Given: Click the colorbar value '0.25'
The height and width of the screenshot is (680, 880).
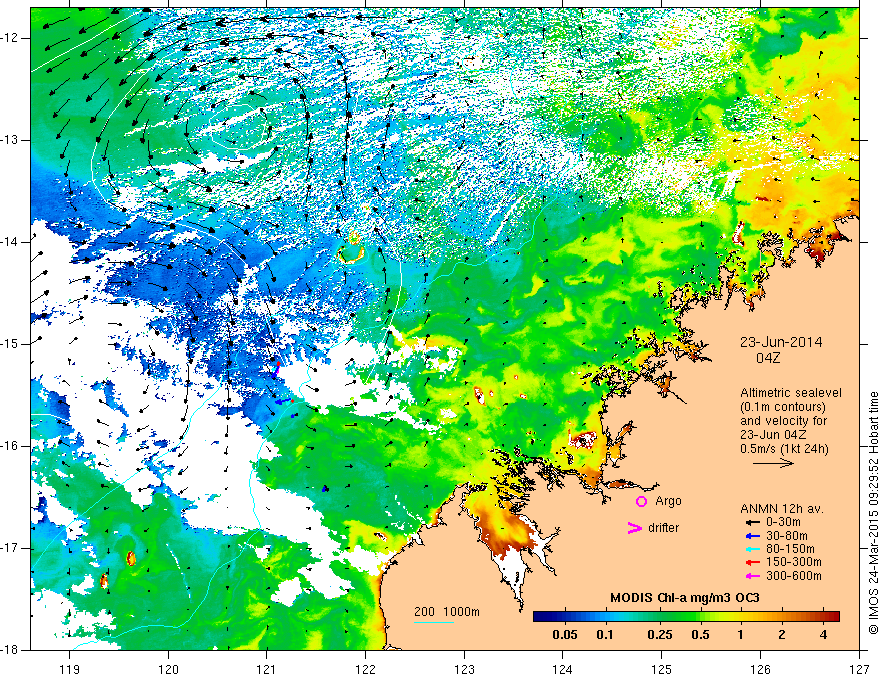Looking at the screenshot, I should point(659,635).
